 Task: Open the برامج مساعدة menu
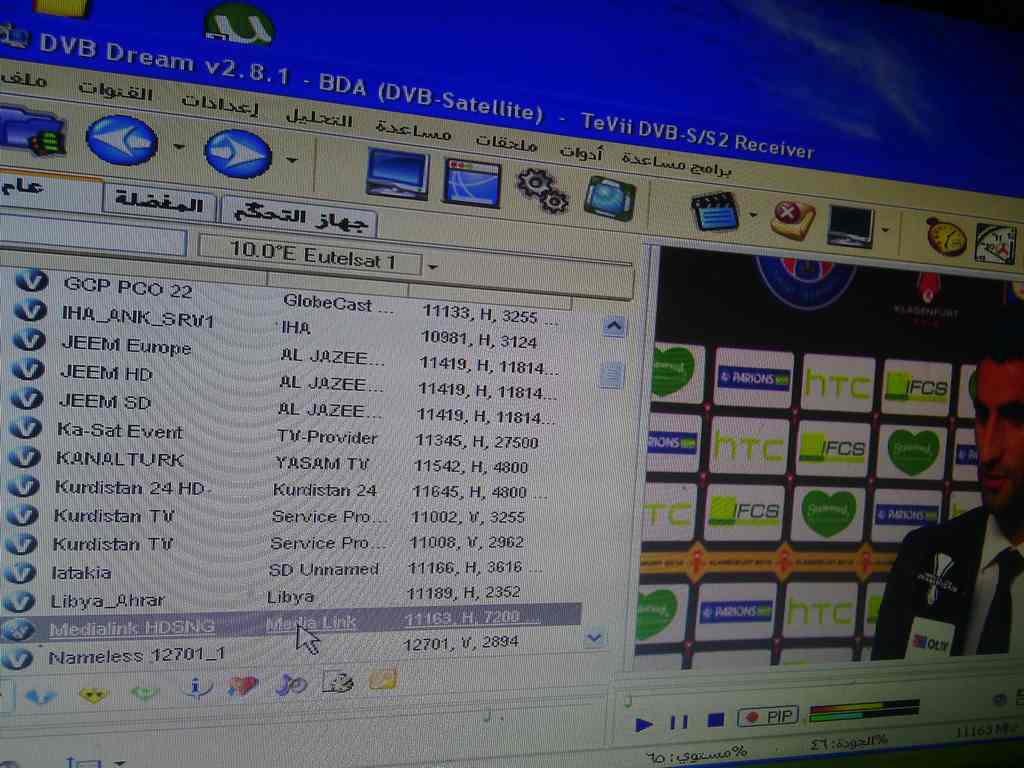[x=676, y=165]
